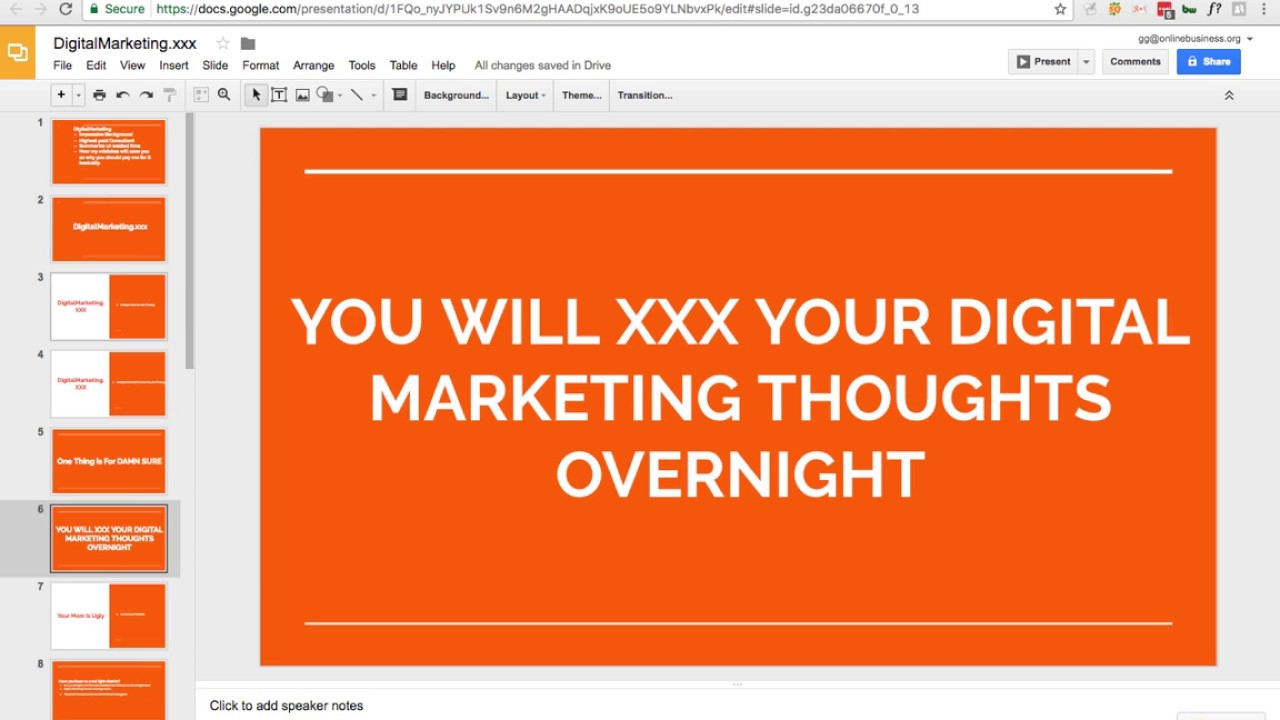Select slide 5 'One Thing Is For DAMN SURE'
Viewport: 1280px width, 720px height.
tap(109, 461)
